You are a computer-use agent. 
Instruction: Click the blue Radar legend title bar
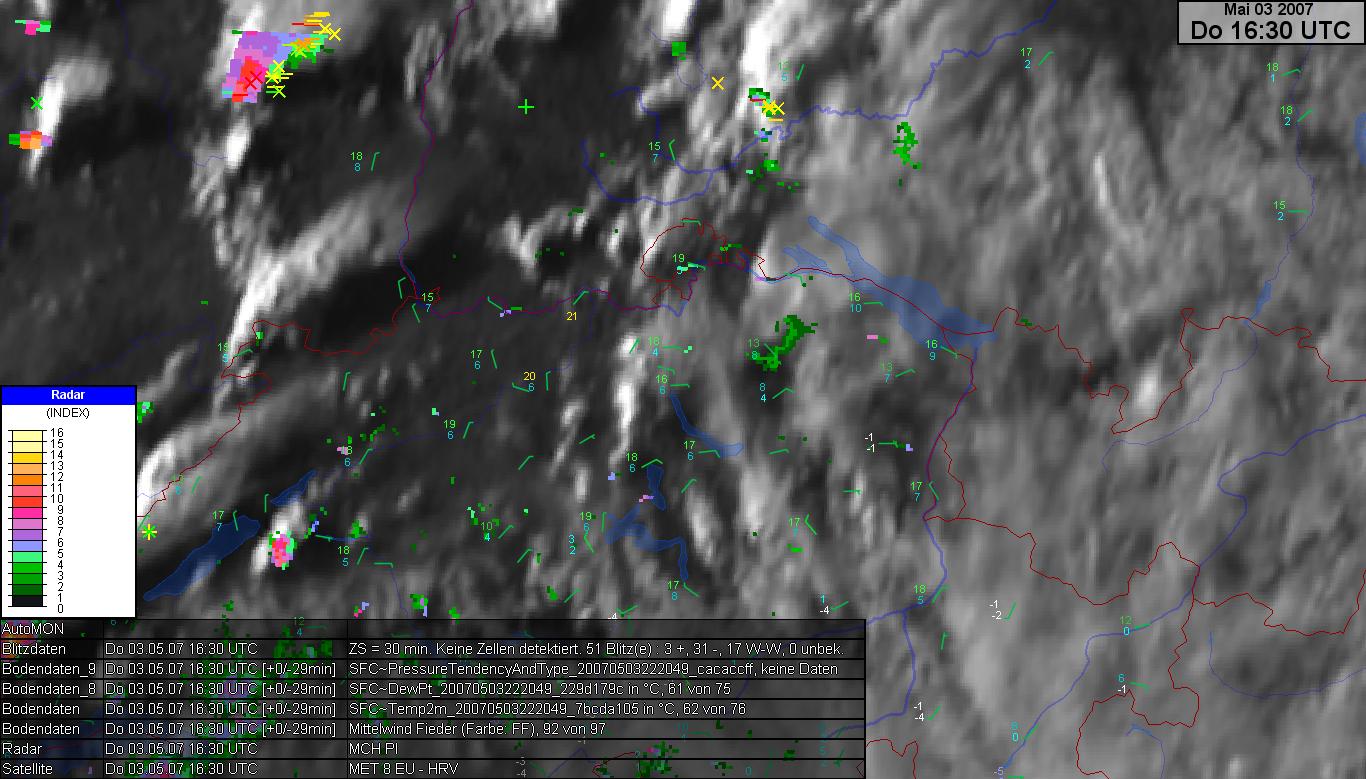click(x=68, y=395)
